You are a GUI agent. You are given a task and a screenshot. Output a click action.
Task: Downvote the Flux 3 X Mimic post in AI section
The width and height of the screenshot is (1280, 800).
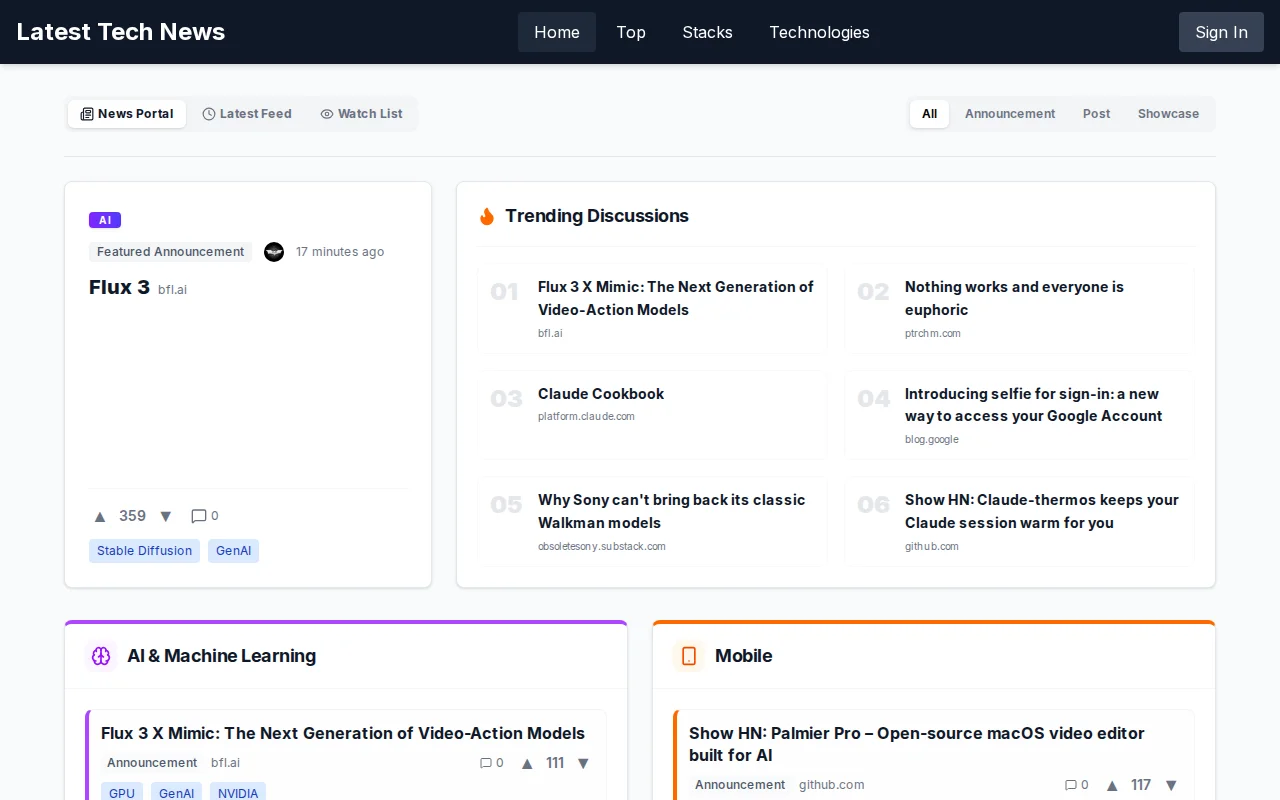[x=583, y=763]
